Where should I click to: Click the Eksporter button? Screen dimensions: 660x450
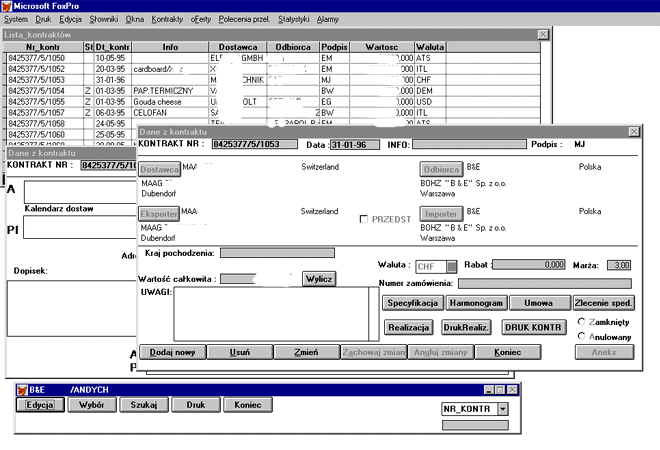159,214
